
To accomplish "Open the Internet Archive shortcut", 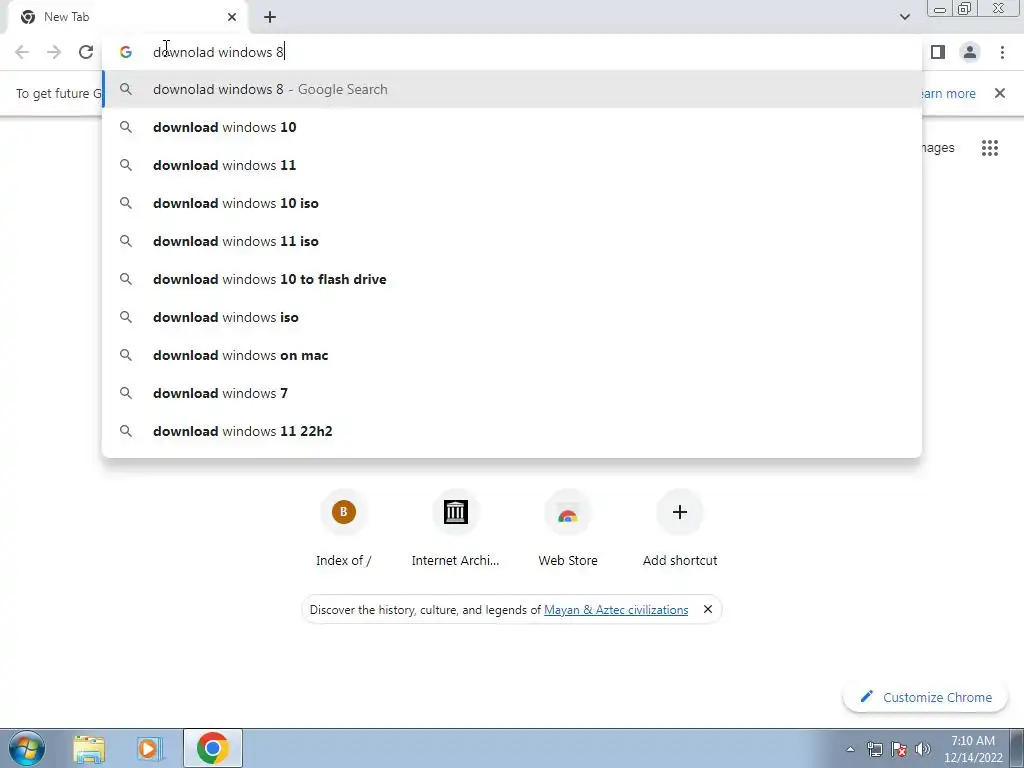I will [455, 529].
